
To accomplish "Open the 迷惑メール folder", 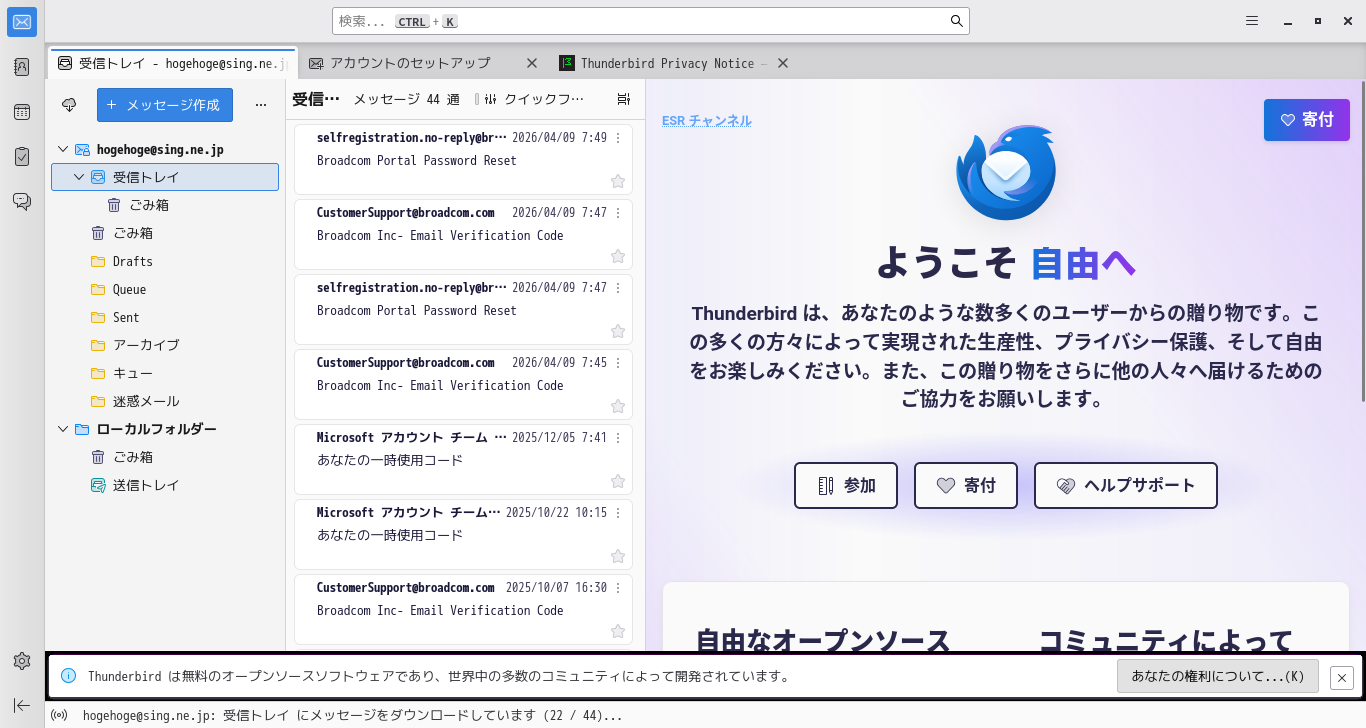I will 165,401.
